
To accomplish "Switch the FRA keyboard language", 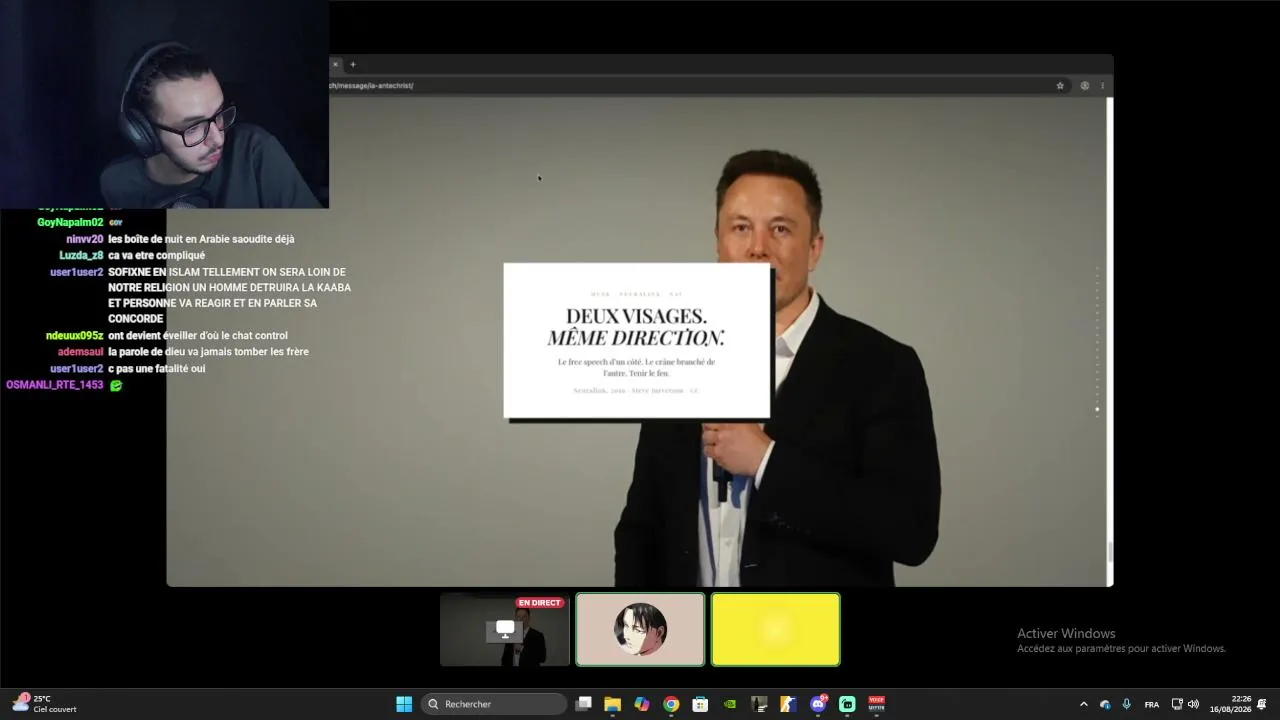I will click(x=1152, y=704).
